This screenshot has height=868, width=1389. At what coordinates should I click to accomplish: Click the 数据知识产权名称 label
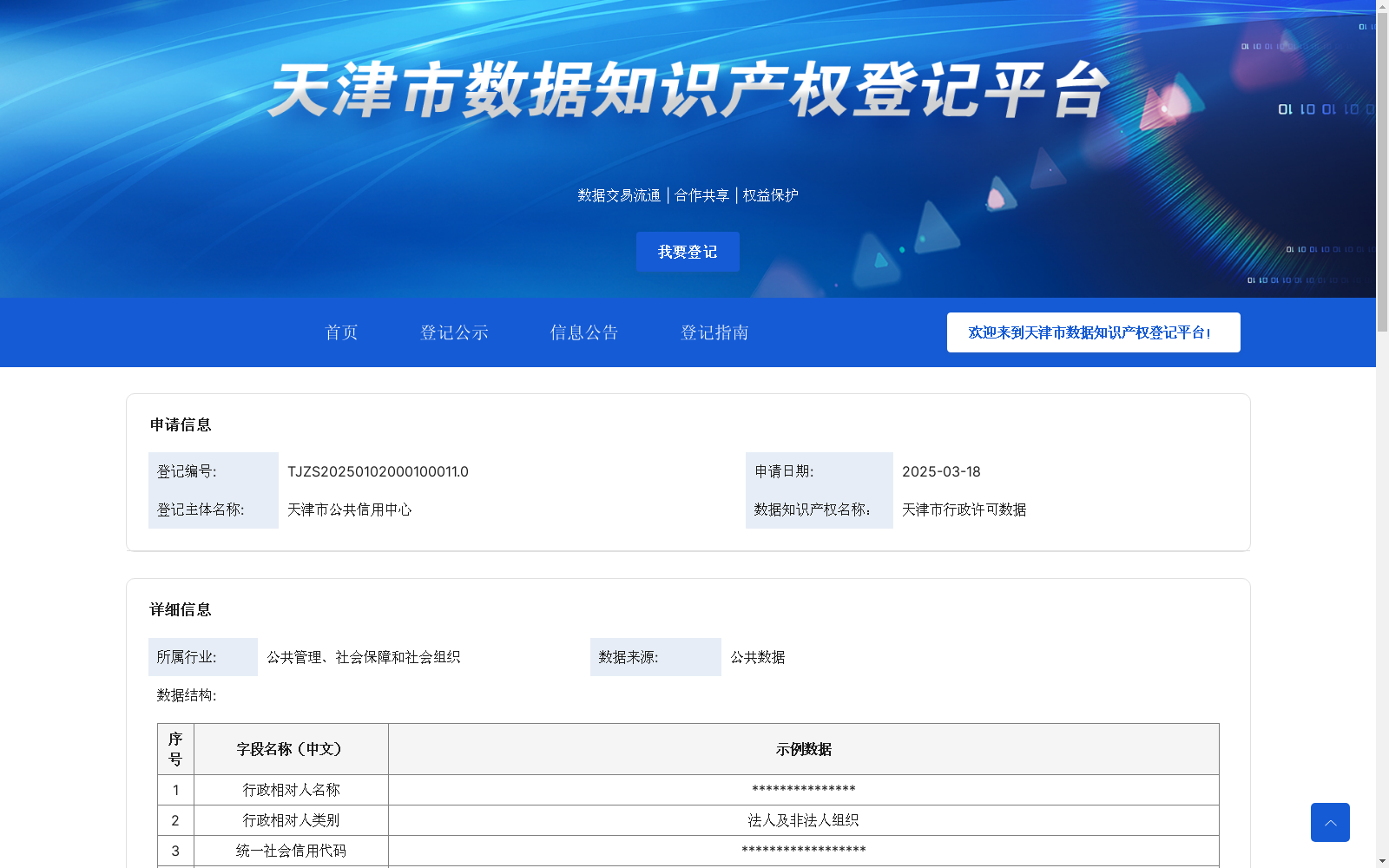813,510
